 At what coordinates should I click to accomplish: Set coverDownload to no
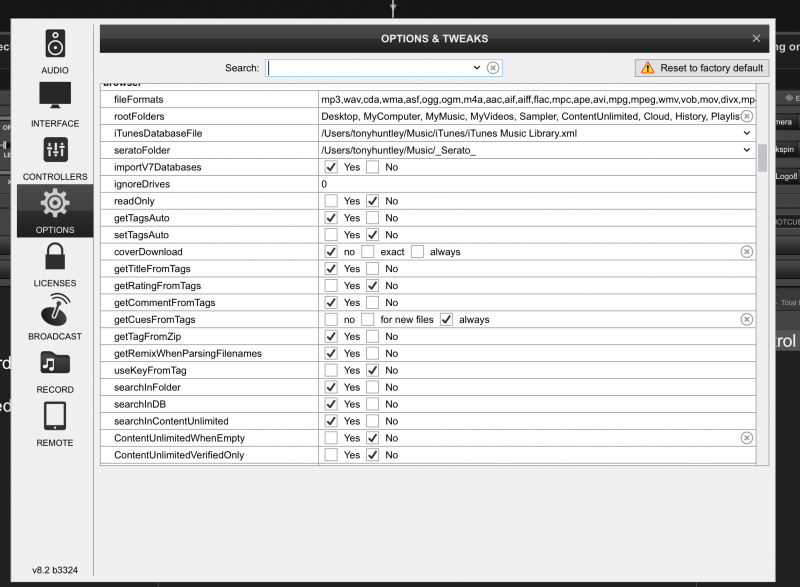click(331, 252)
